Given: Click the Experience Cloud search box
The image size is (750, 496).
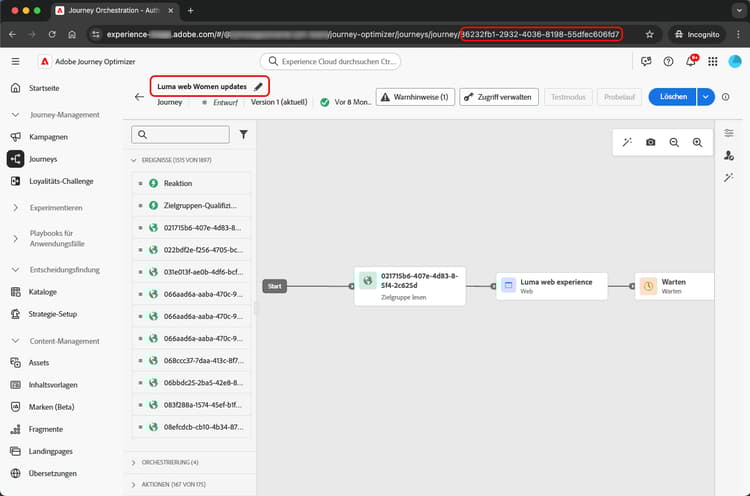Looking at the screenshot, I should point(330,61).
